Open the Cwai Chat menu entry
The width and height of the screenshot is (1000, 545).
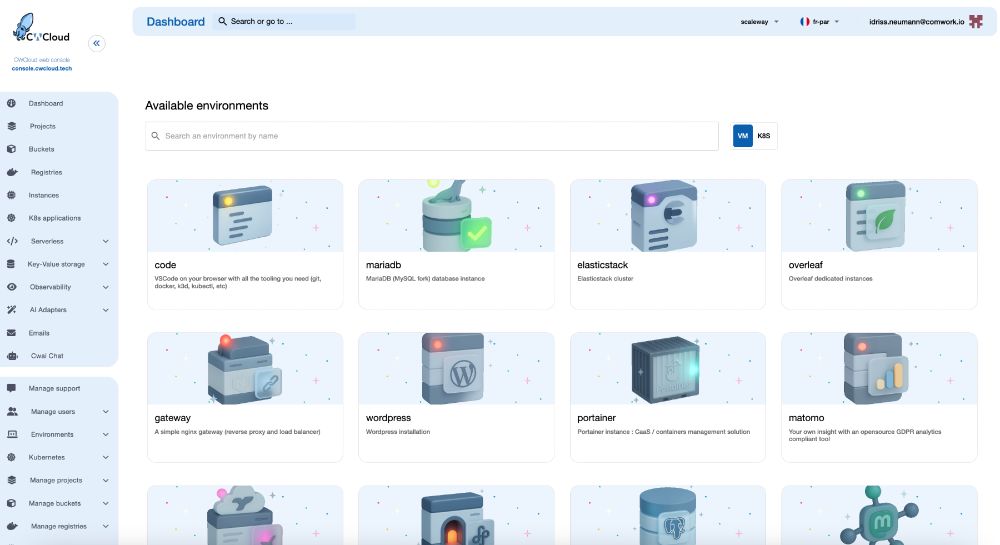click(58, 356)
